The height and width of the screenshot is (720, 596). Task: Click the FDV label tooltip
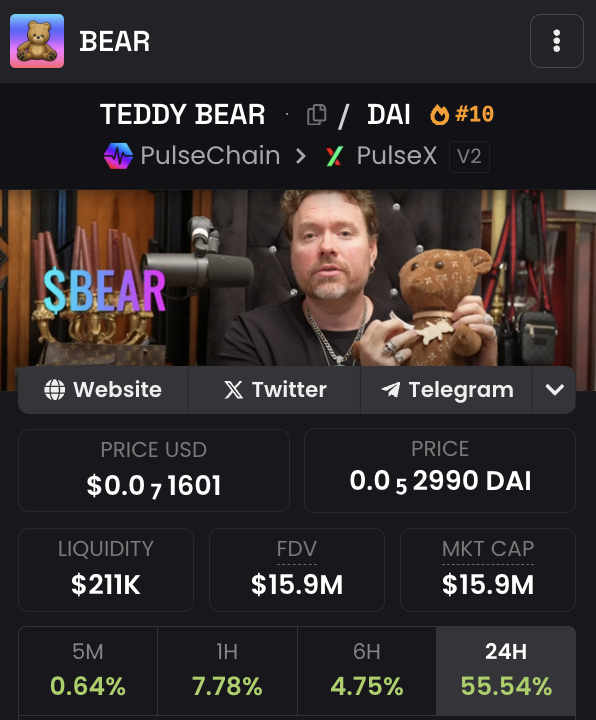[297, 549]
